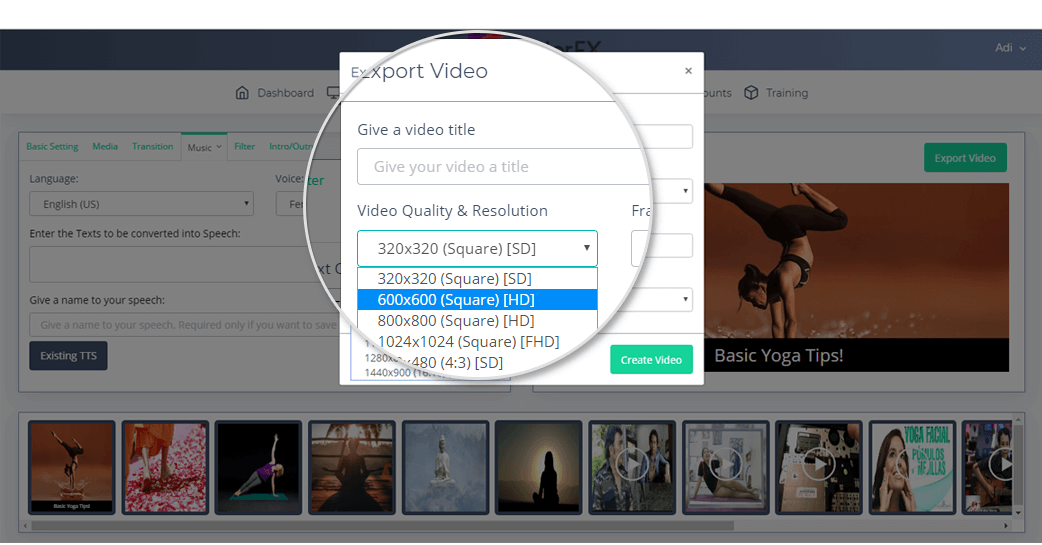The image size is (1042, 545).
Task: Select 800x800 (Square) [HD] option
Action: click(x=477, y=320)
